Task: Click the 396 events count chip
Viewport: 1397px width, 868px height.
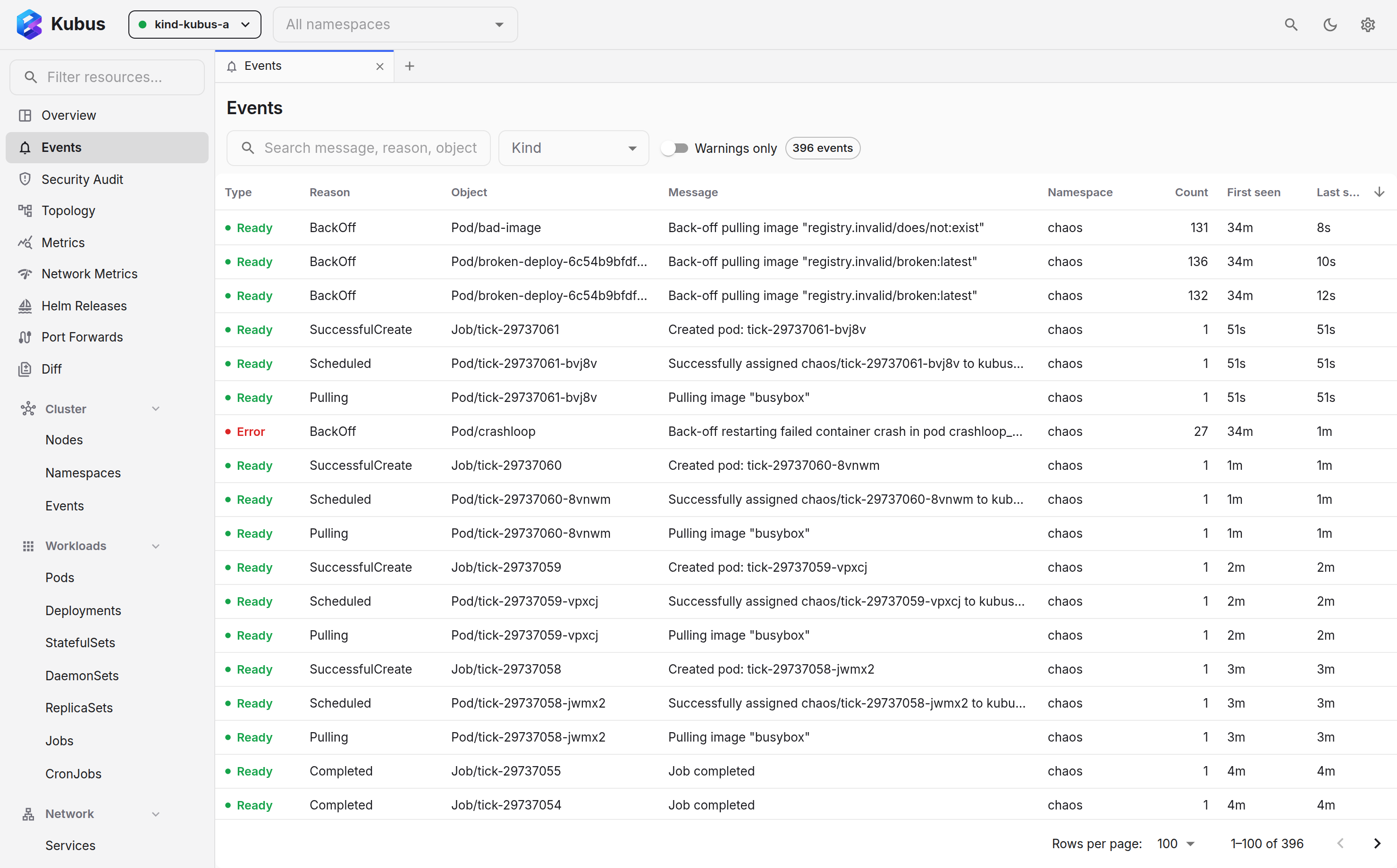Action: pos(822,148)
